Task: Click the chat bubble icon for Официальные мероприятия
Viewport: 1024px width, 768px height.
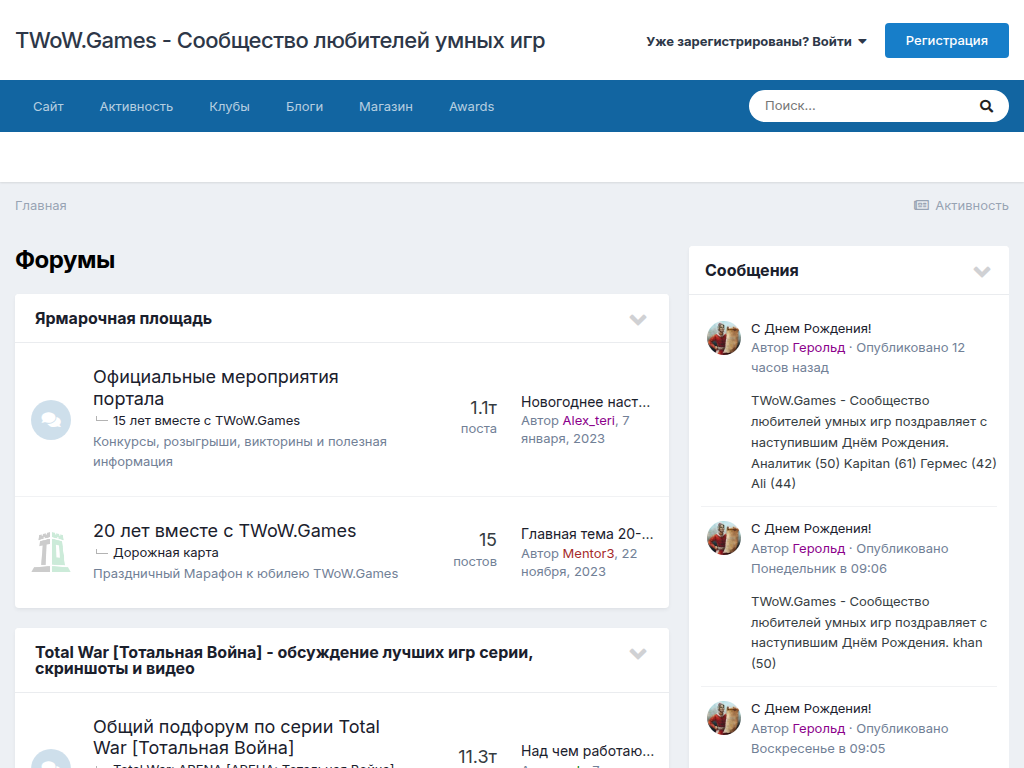Action: [x=51, y=420]
